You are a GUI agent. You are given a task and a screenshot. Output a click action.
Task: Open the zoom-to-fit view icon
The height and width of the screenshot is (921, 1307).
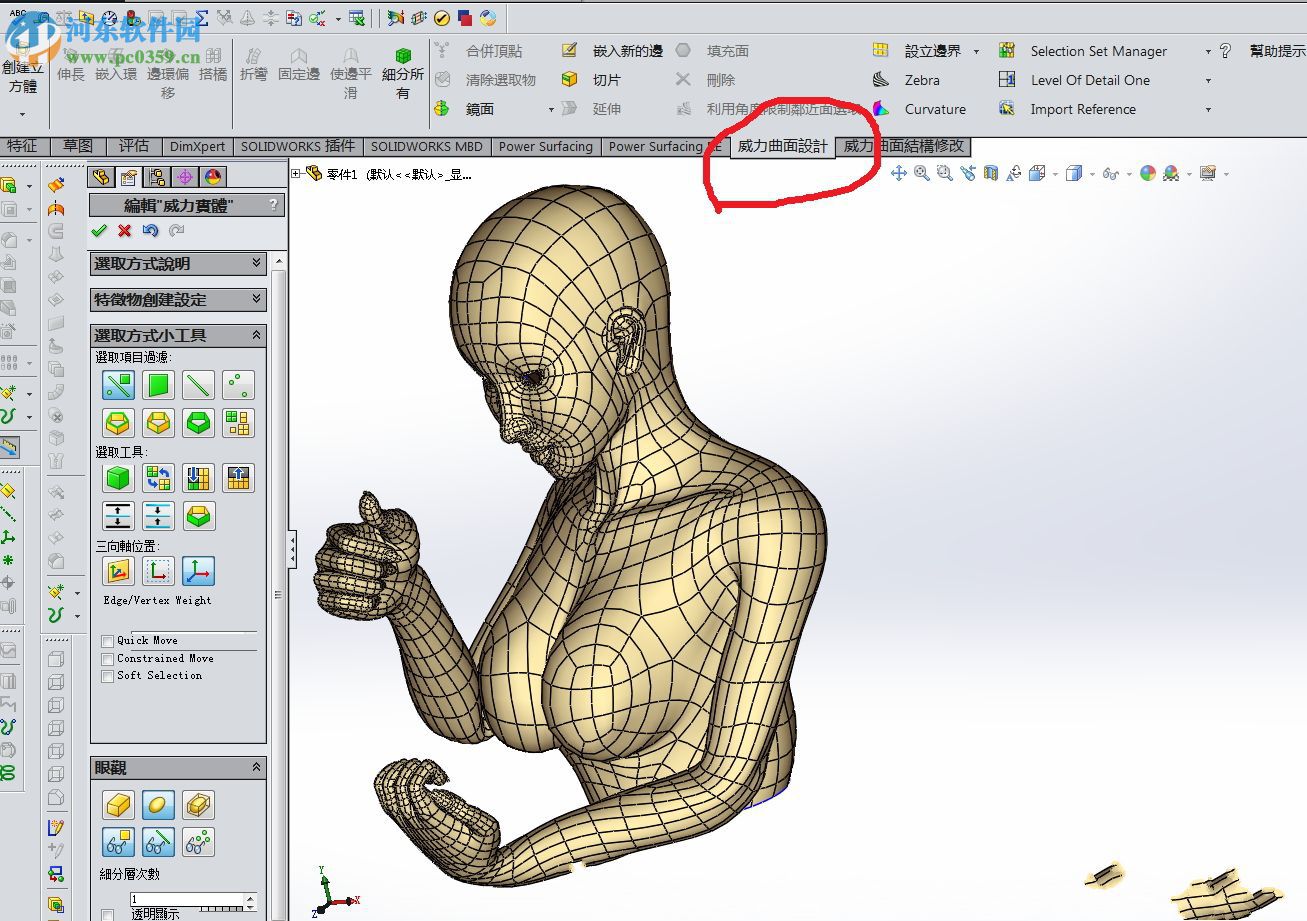click(921, 173)
